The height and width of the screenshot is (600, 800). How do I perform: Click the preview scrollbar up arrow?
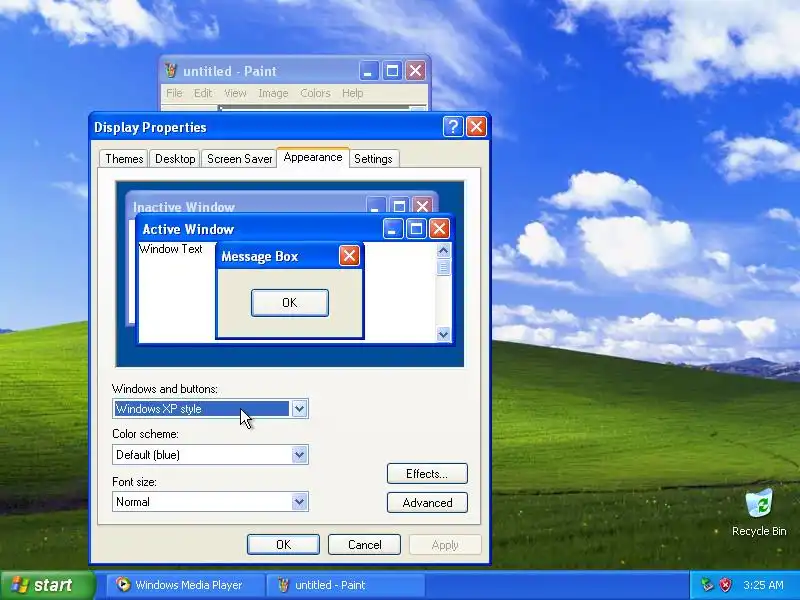point(443,251)
